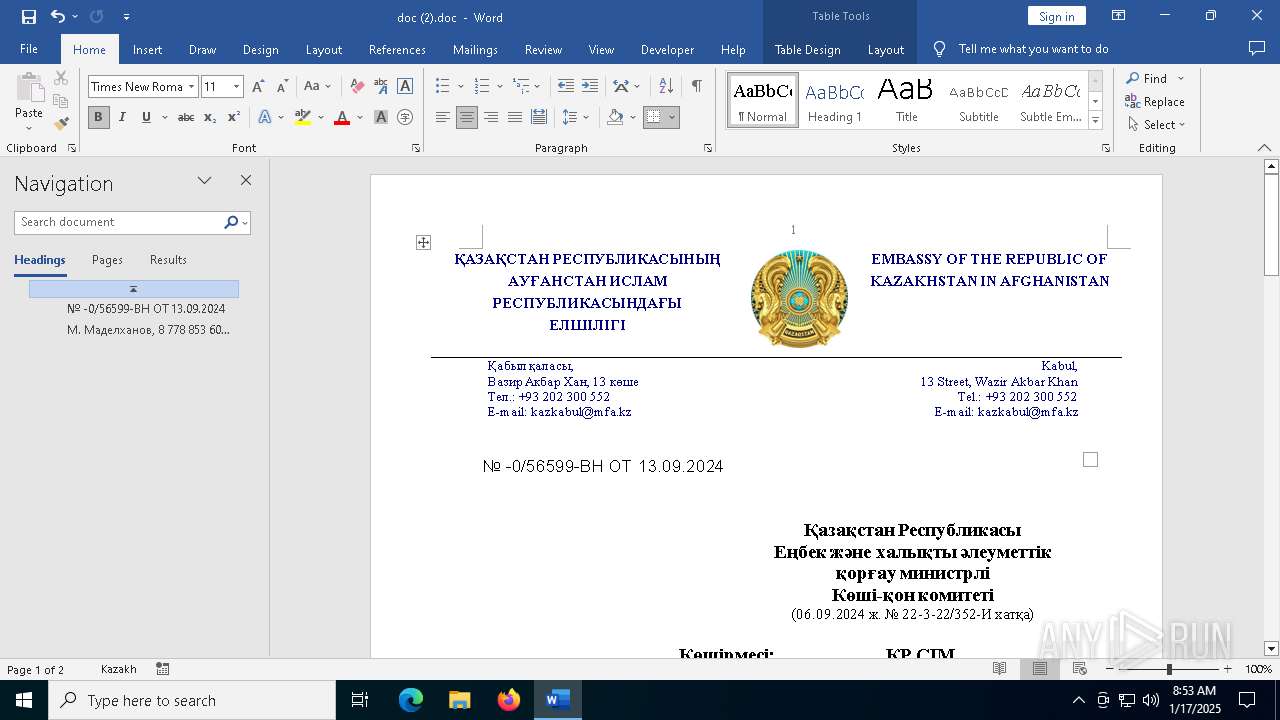Image resolution: width=1280 pixels, height=720 pixels.
Task: Open the Table Design tab
Action: (808, 49)
